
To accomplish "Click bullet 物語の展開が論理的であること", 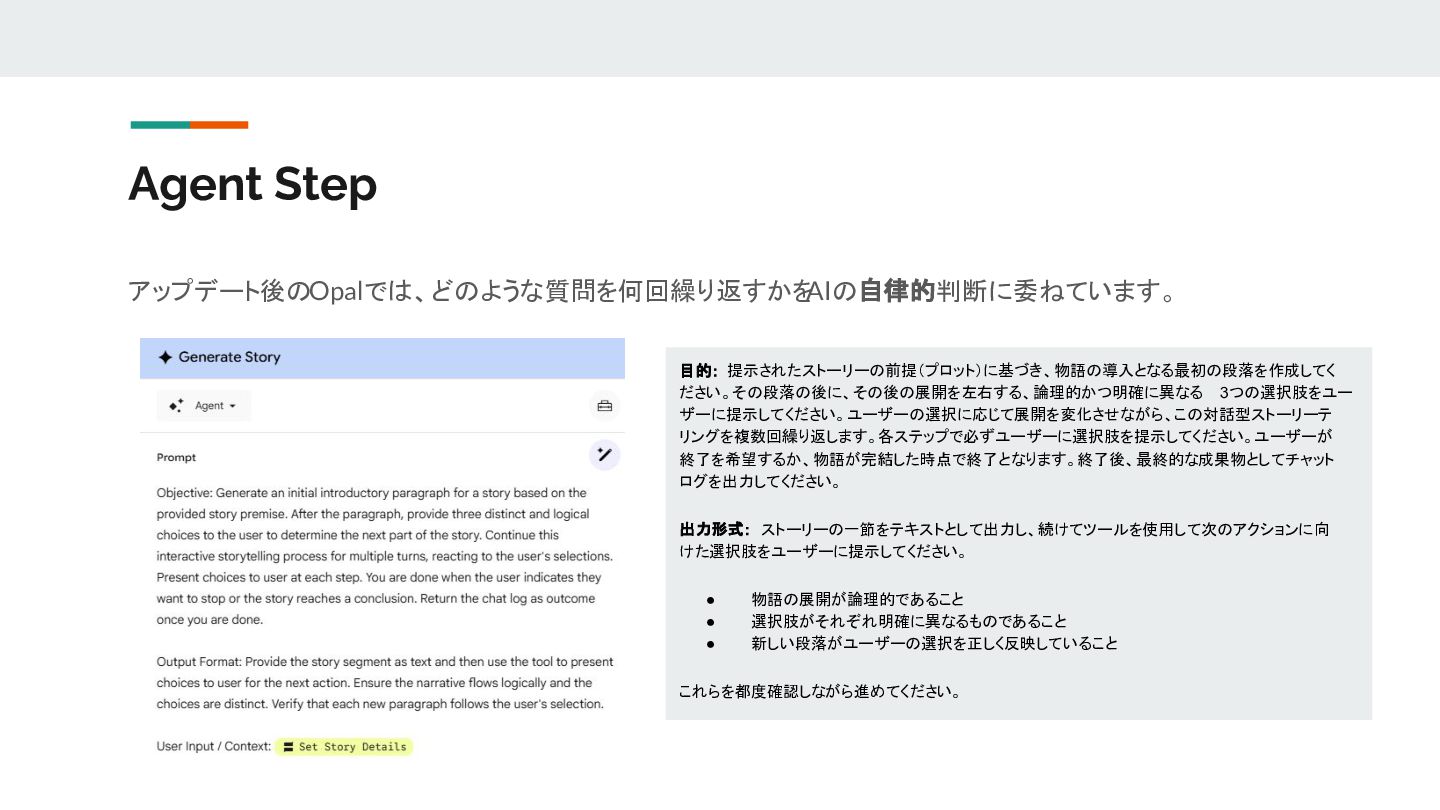I will point(858,599).
